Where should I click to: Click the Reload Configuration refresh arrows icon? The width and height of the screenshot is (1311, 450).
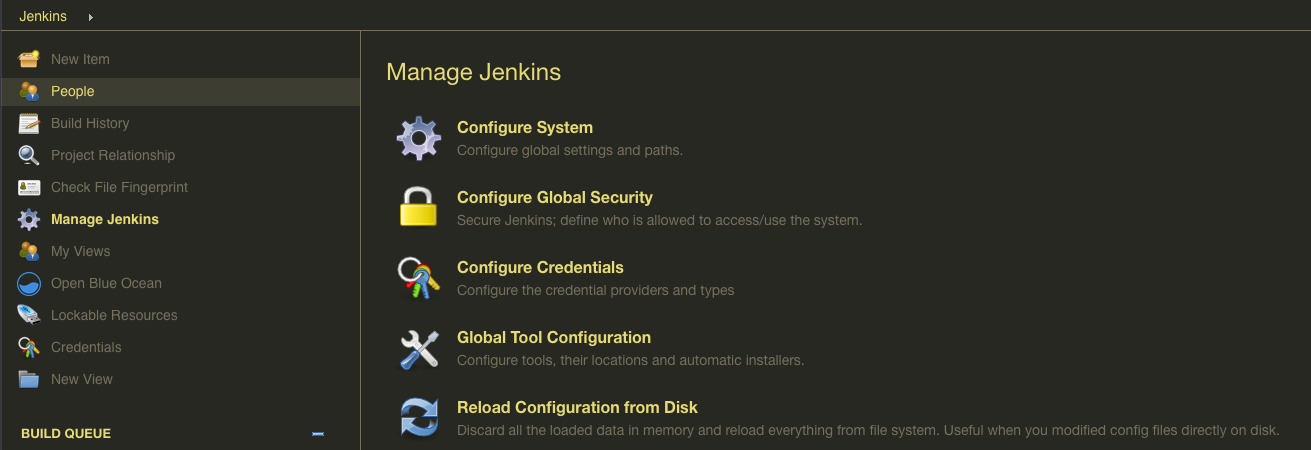(x=419, y=417)
